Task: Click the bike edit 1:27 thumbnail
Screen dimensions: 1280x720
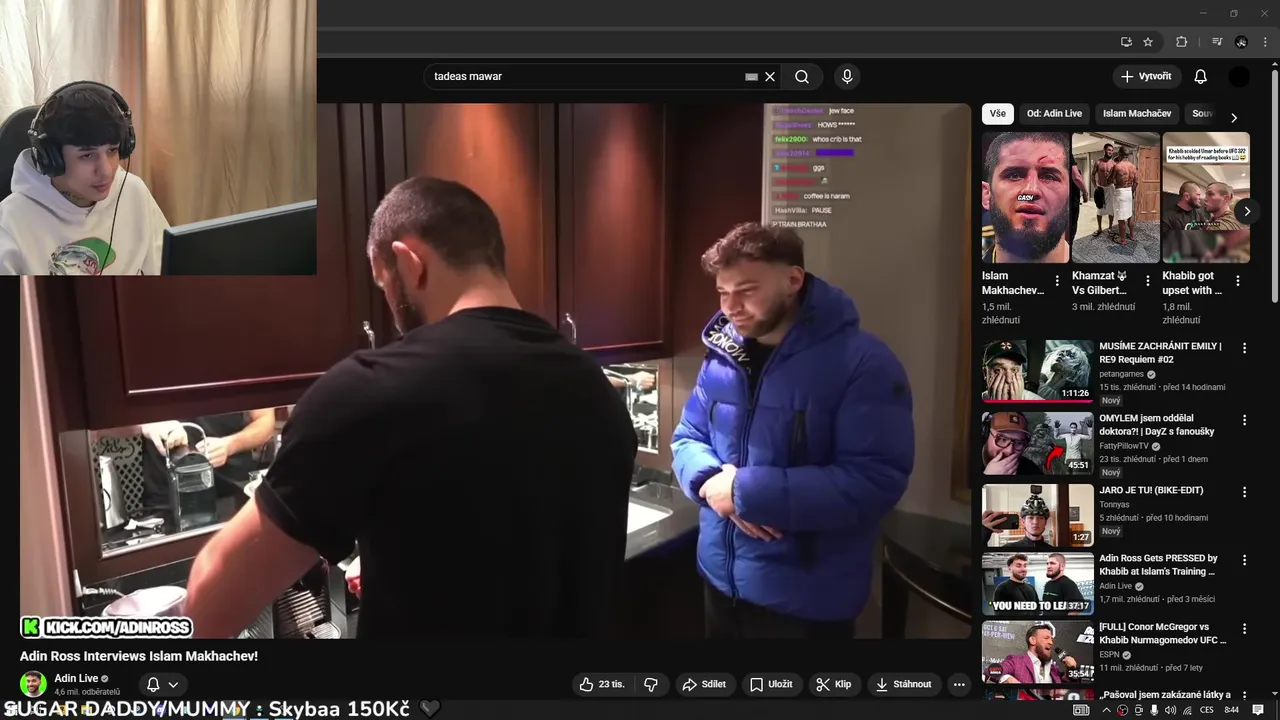Action: (x=1038, y=515)
